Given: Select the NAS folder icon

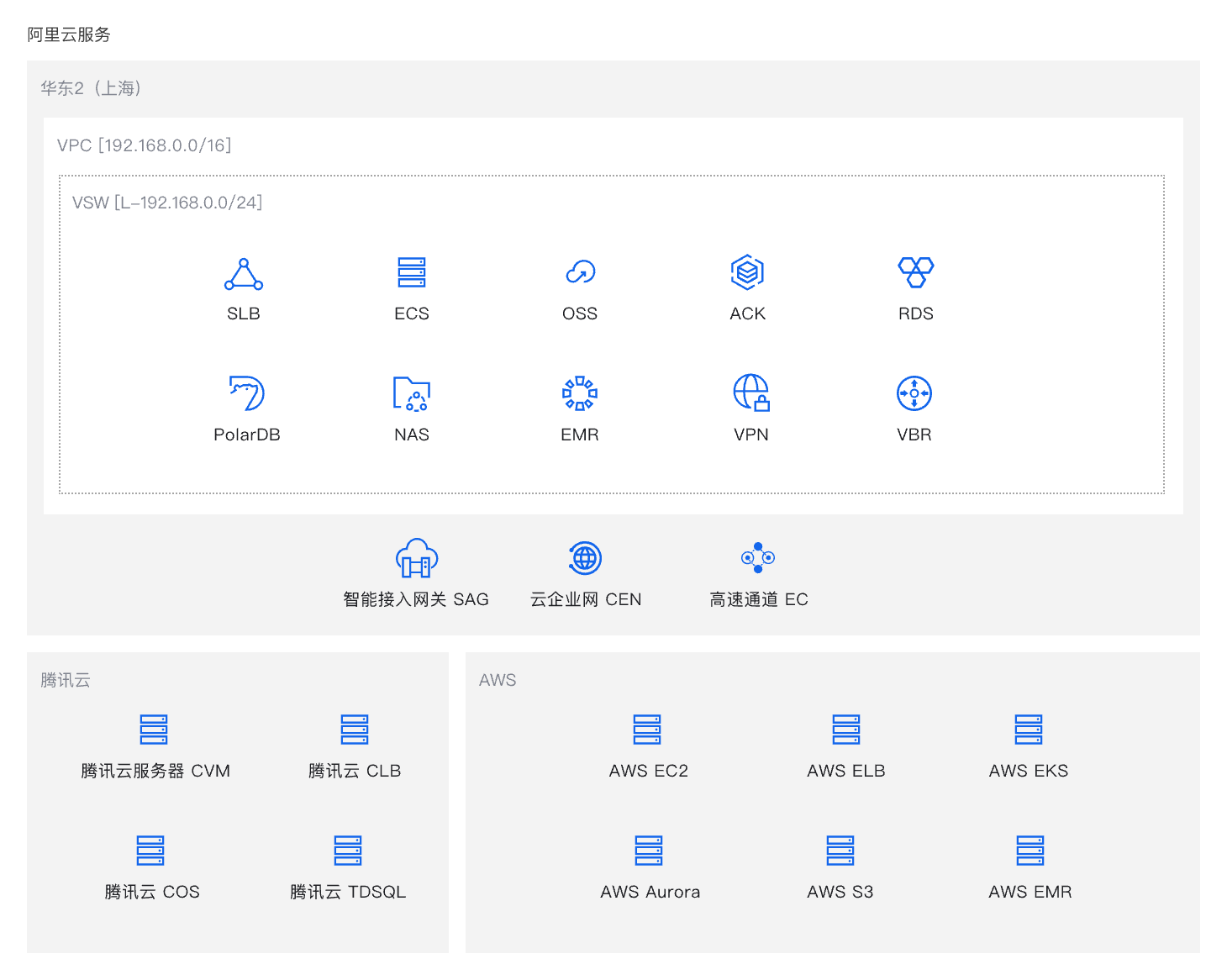Looking at the screenshot, I should (x=412, y=393).
